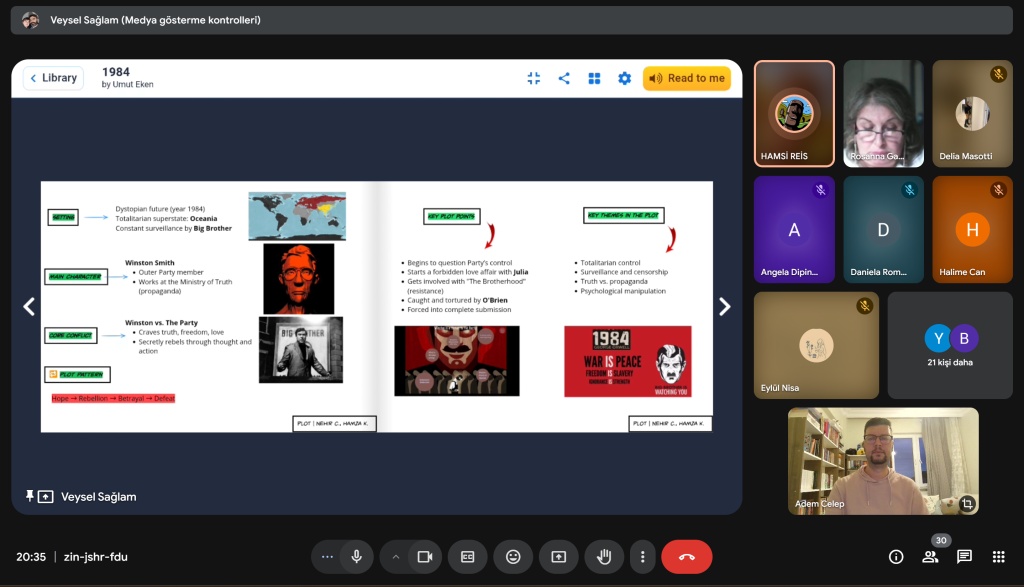Select Eylül Nisa participant tile
The width and height of the screenshot is (1024, 587).
click(x=816, y=345)
